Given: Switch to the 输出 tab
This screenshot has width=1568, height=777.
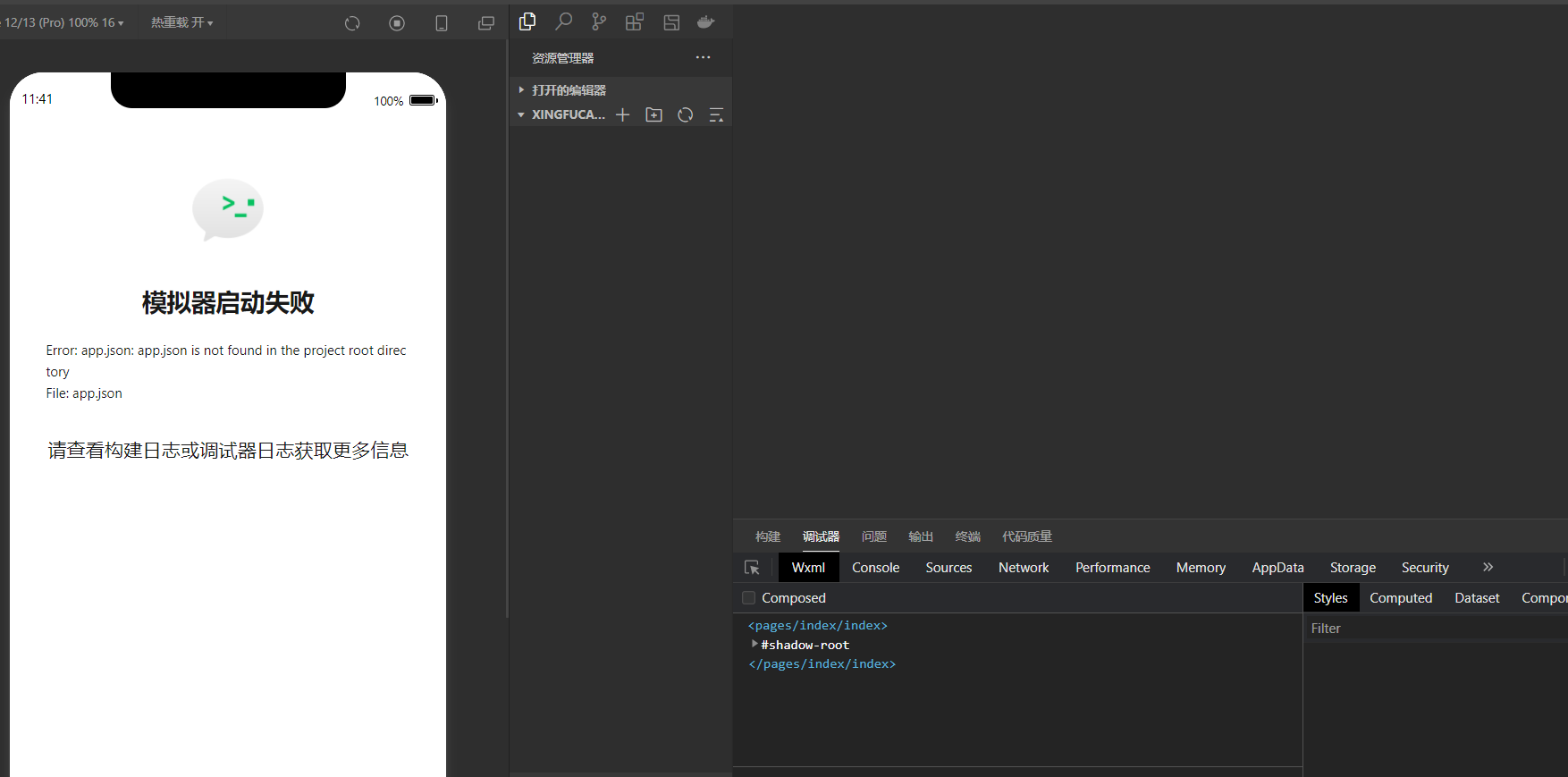Looking at the screenshot, I should point(921,536).
